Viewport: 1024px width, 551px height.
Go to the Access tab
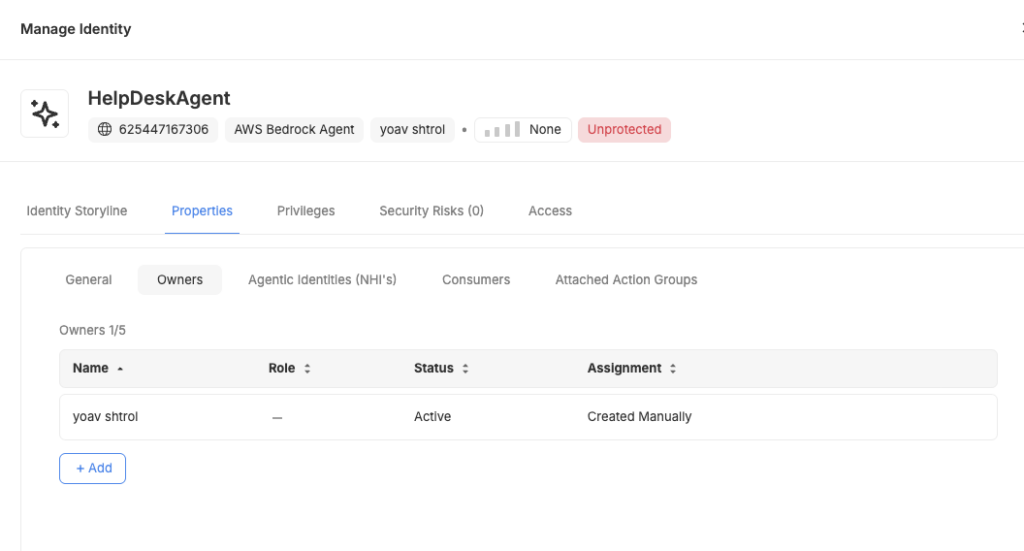[550, 211]
